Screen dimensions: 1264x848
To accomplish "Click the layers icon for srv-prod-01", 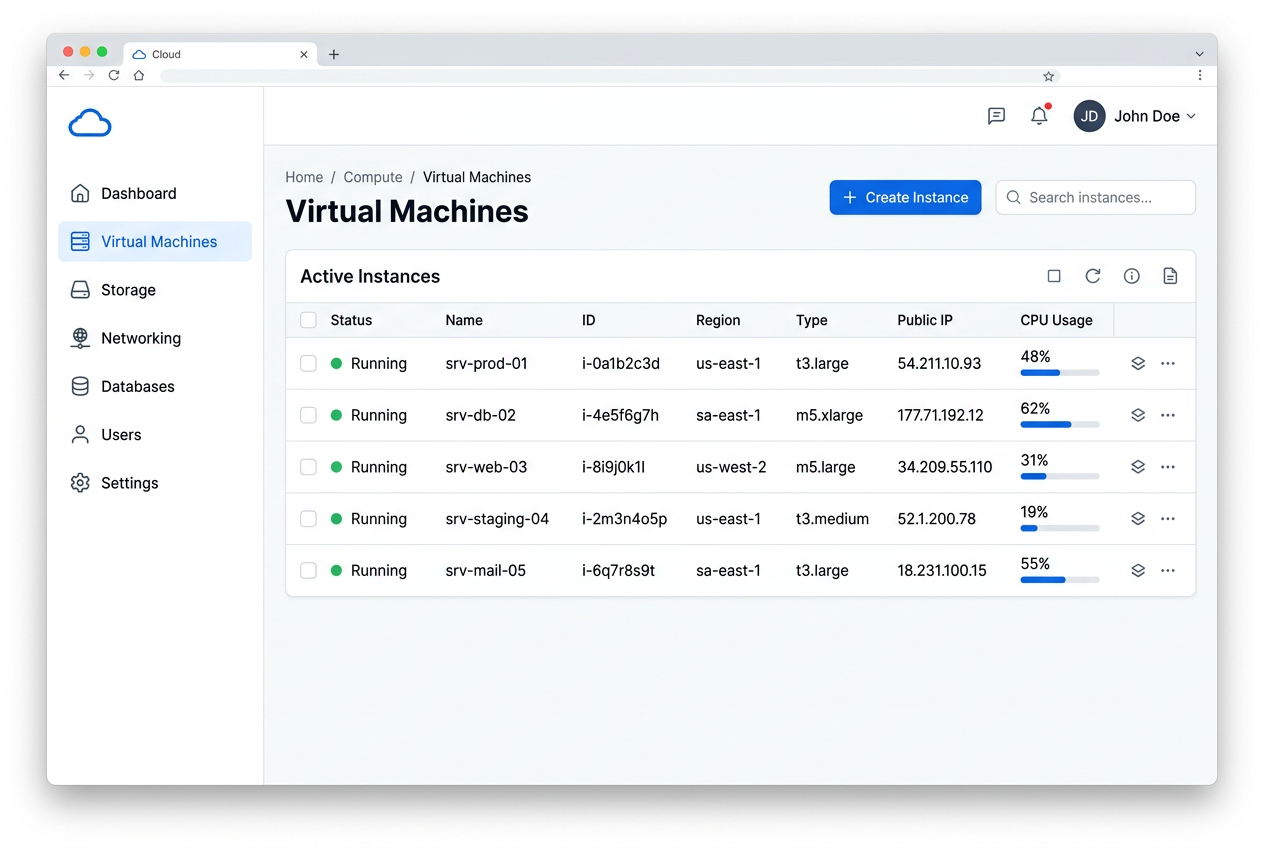I will pos(1138,364).
